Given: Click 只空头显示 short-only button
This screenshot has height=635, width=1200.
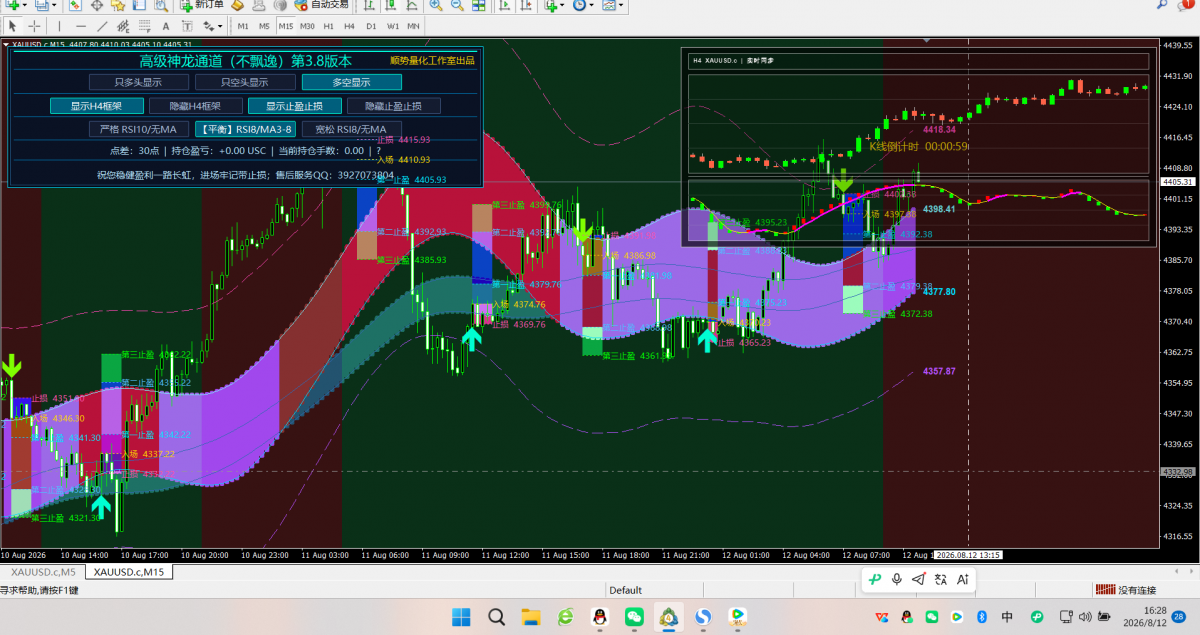Looking at the screenshot, I should 244,82.
